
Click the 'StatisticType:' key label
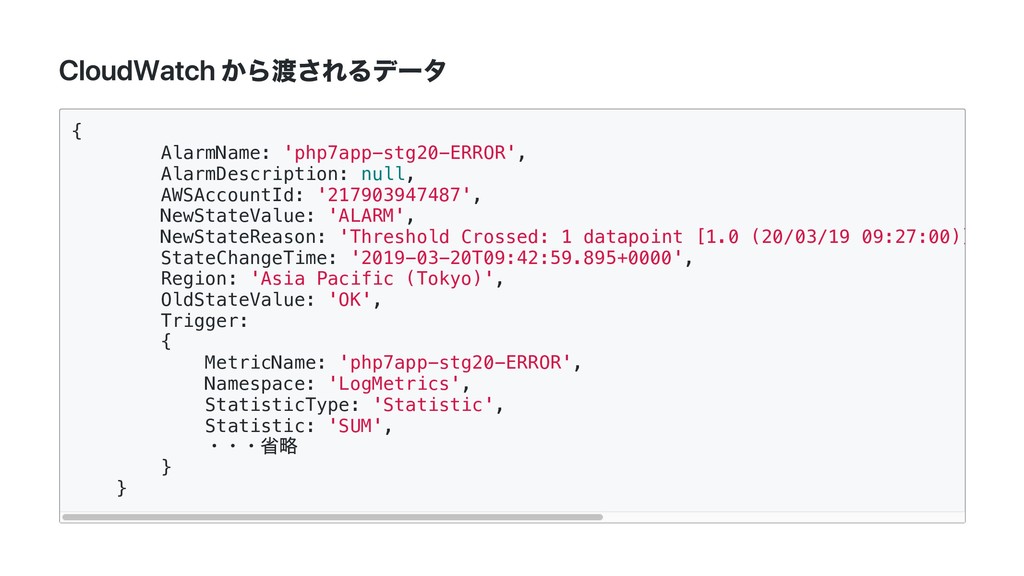[x=282, y=404]
